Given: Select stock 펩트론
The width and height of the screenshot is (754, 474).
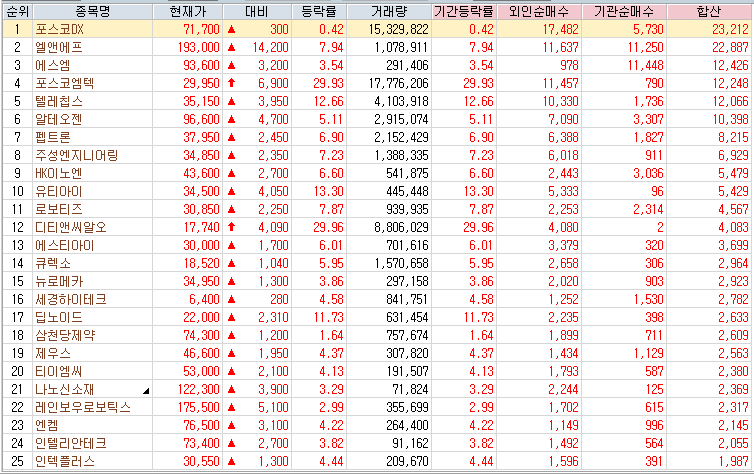Looking at the screenshot, I should [x=53, y=137].
